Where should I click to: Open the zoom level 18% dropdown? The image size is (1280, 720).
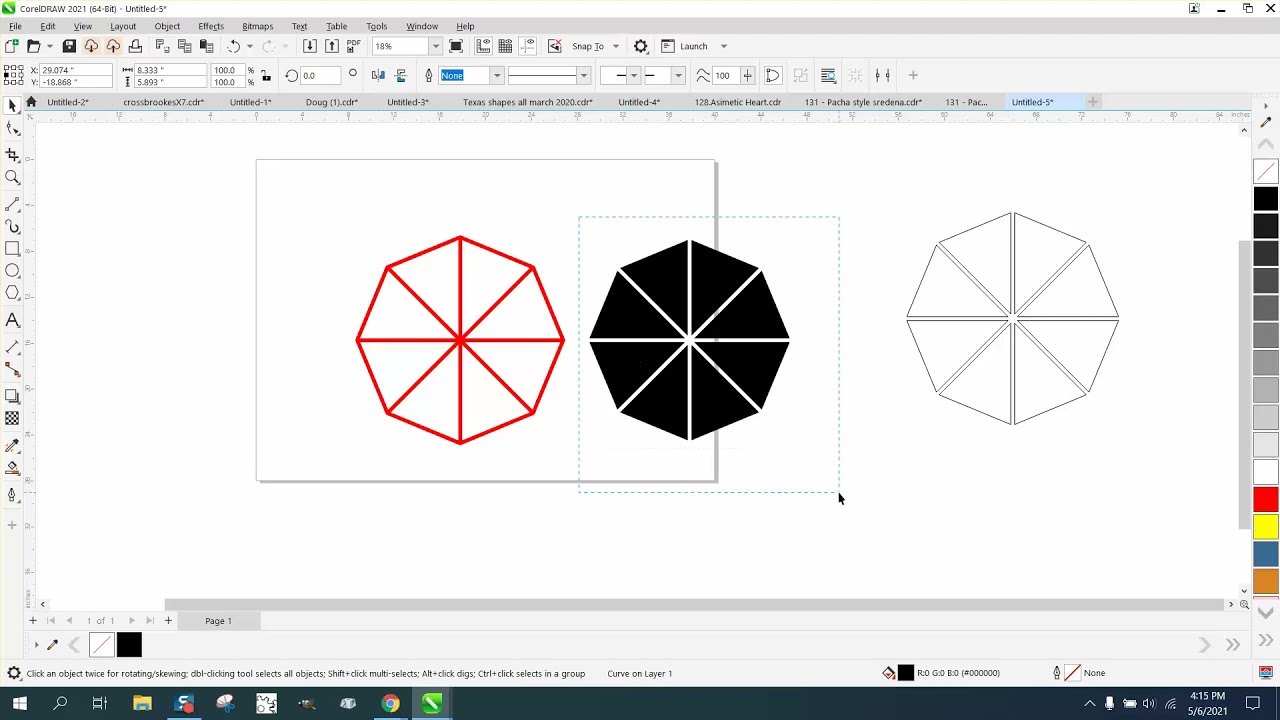point(435,46)
